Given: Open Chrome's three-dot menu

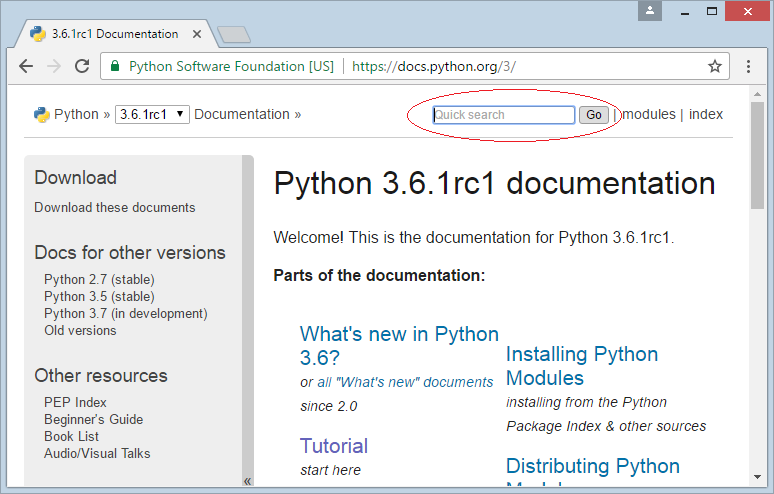Looking at the screenshot, I should coord(748,66).
